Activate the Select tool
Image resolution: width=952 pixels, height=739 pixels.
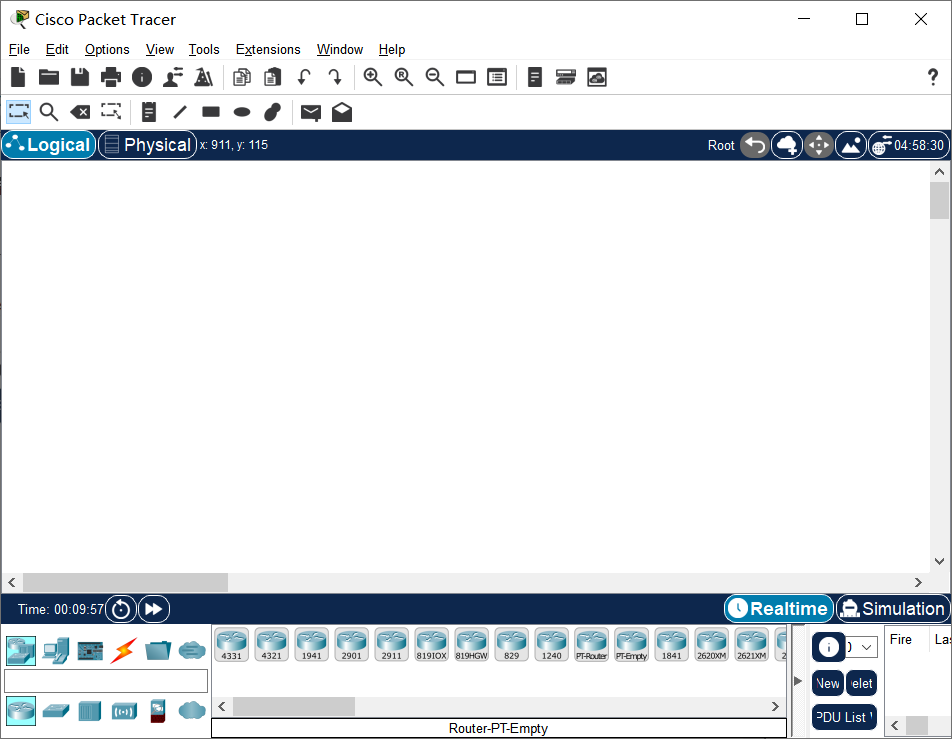click(19, 112)
